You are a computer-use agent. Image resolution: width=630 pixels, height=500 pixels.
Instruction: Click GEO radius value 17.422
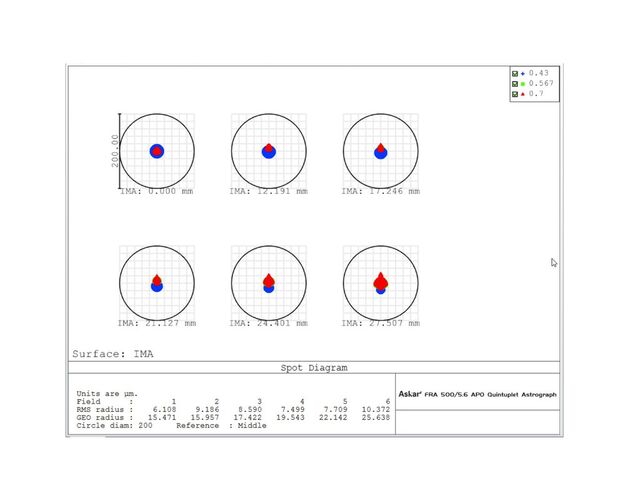248,418
